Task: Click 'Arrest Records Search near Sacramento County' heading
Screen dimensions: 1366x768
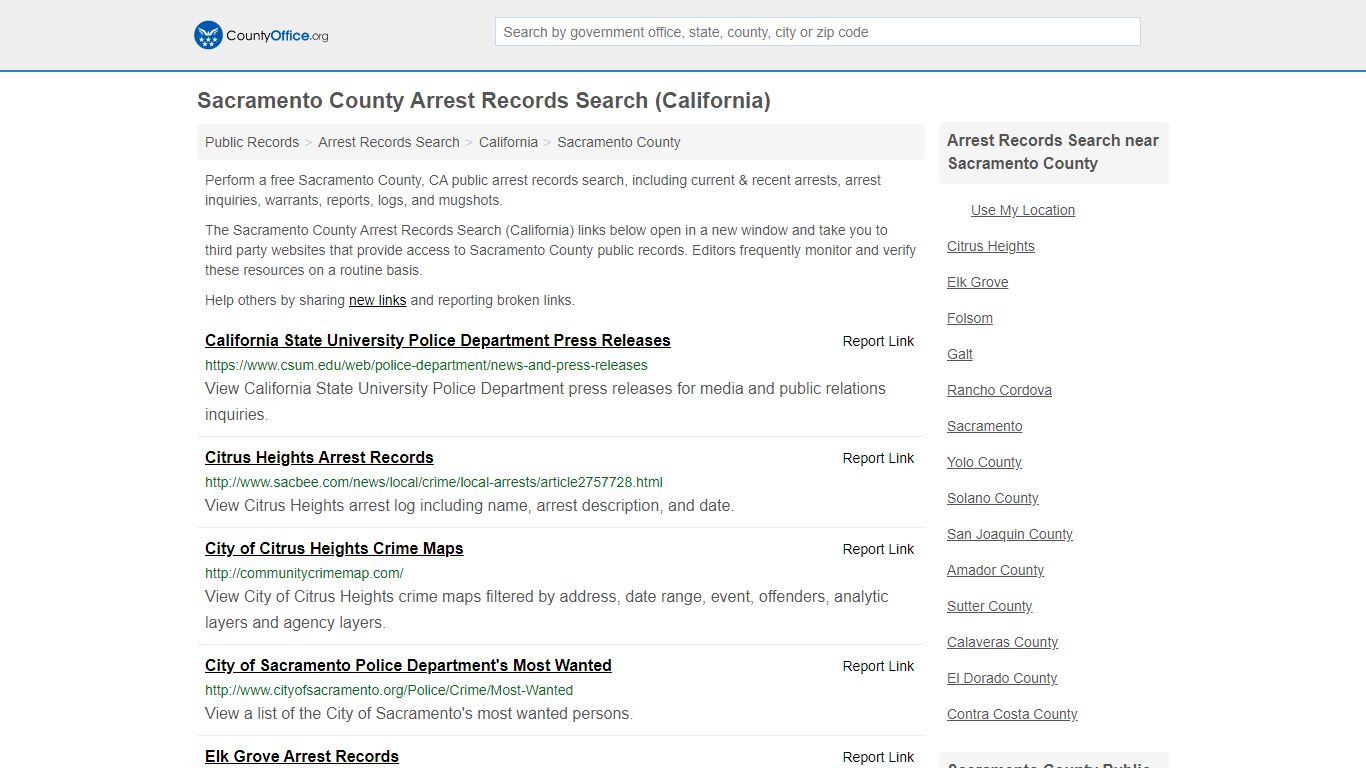Action: click(x=1053, y=152)
